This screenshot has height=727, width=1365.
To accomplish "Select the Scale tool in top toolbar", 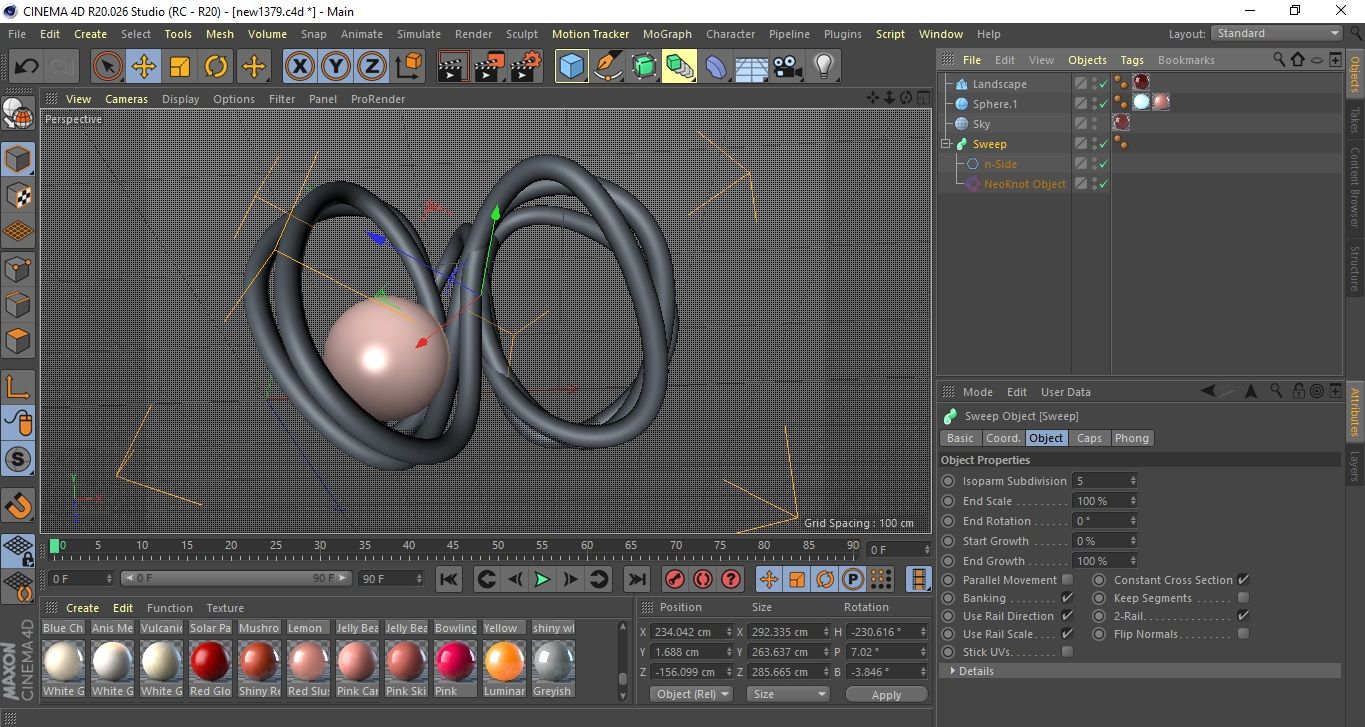I will coord(180,67).
